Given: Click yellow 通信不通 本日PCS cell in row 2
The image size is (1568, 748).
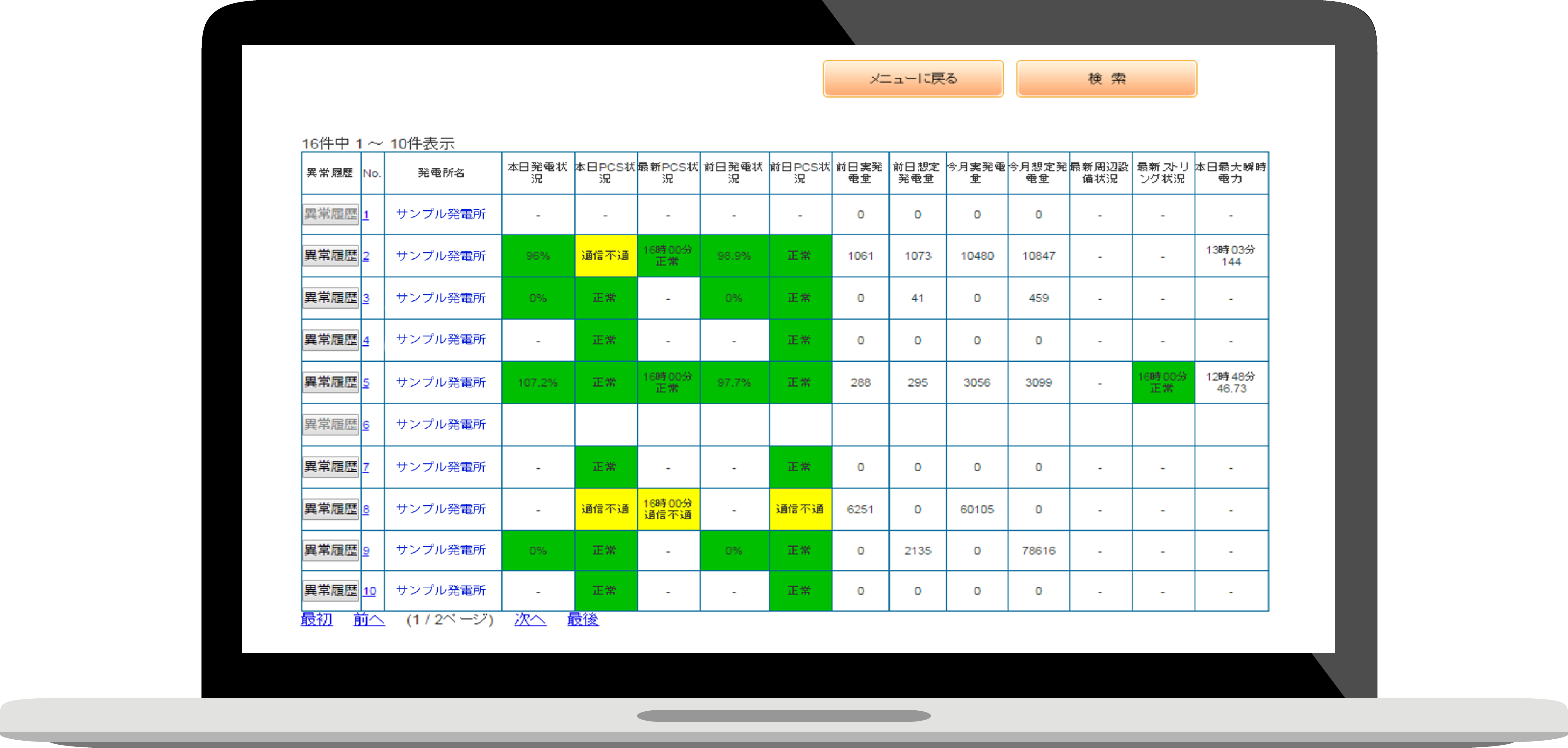Looking at the screenshot, I should pyautogui.click(x=606, y=256).
